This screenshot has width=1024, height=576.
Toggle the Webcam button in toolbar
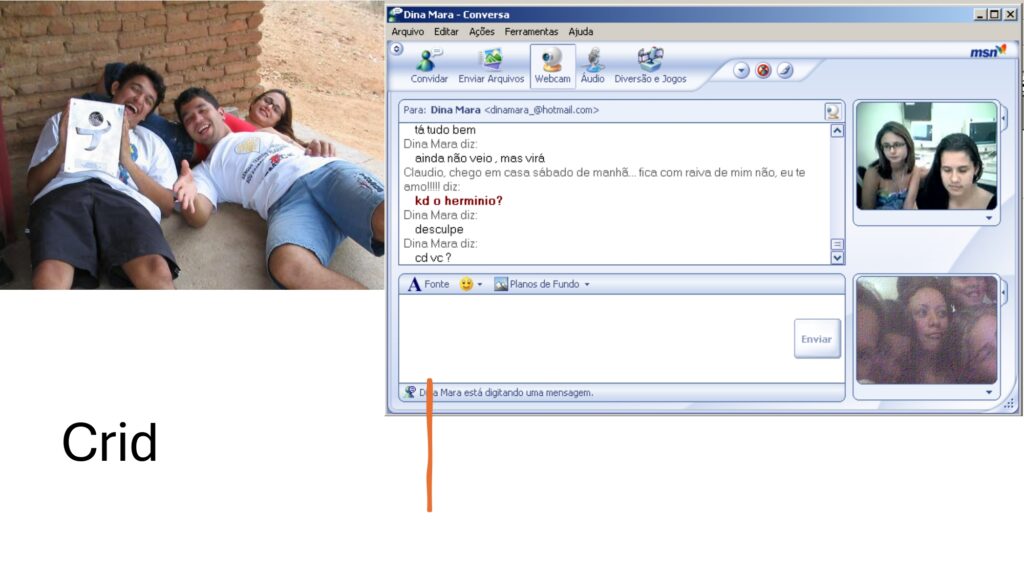pyautogui.click(x=552, y=61)
